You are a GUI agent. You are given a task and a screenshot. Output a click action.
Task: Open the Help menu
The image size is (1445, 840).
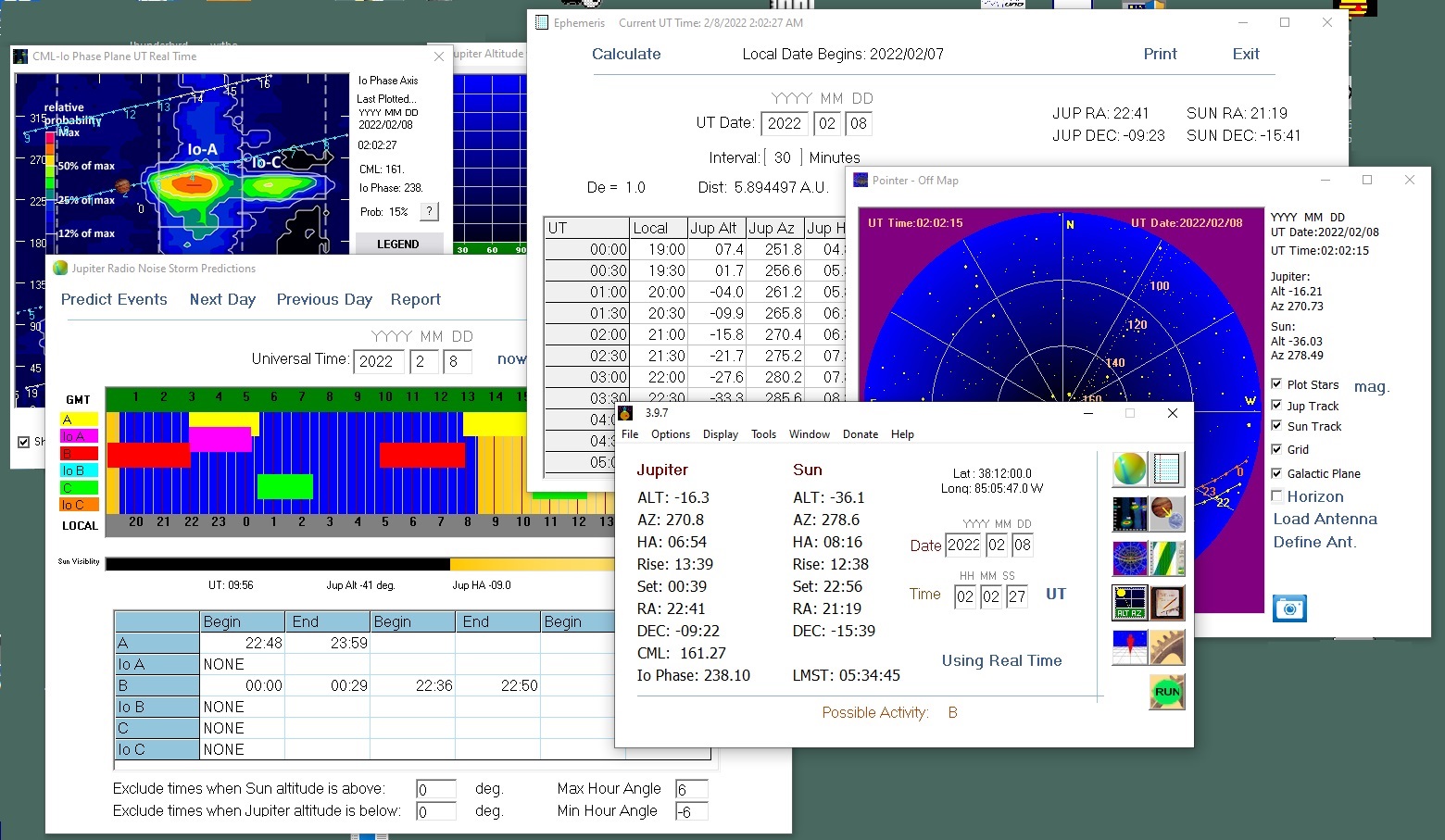902,434
